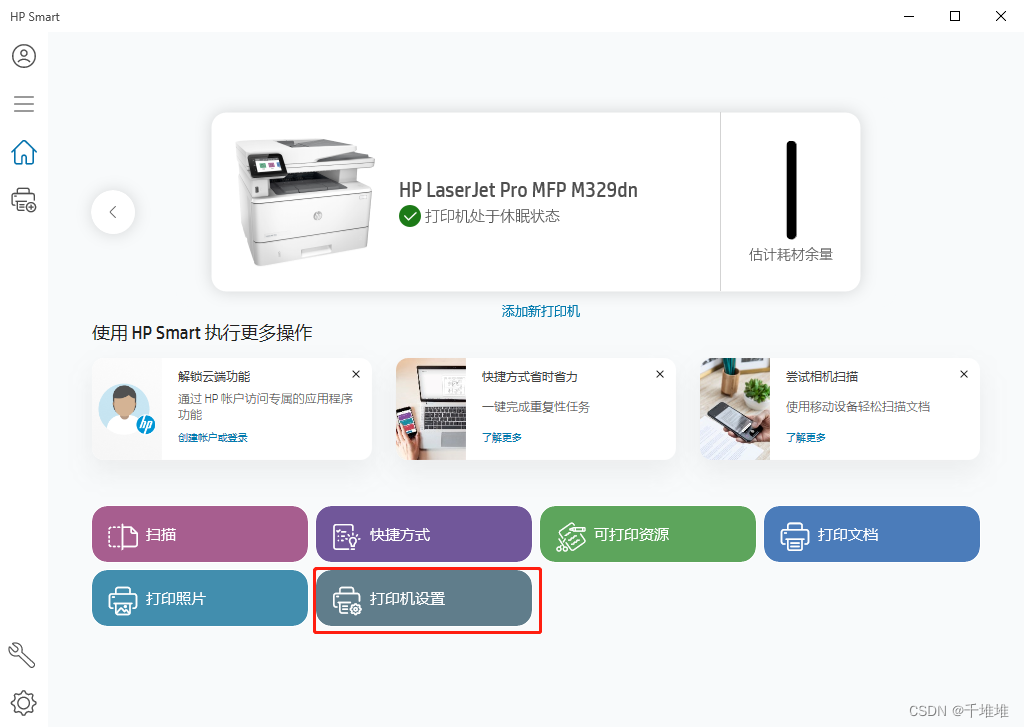Open the black toner level bar
The image size is (1024, 727).
coord(792,190)
